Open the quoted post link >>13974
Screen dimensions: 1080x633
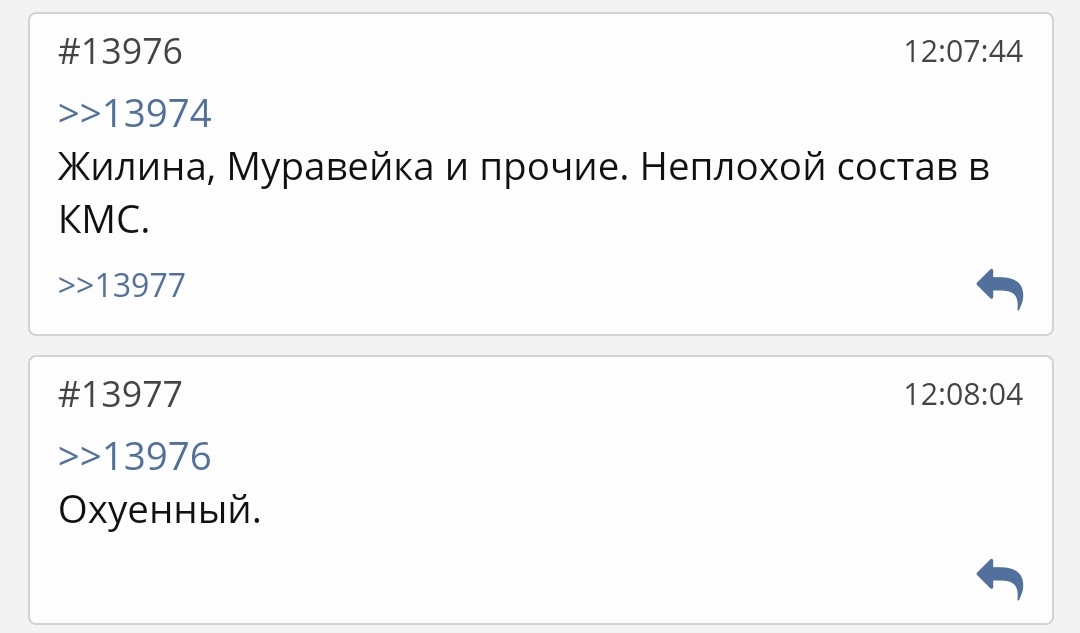click(135, 114)
